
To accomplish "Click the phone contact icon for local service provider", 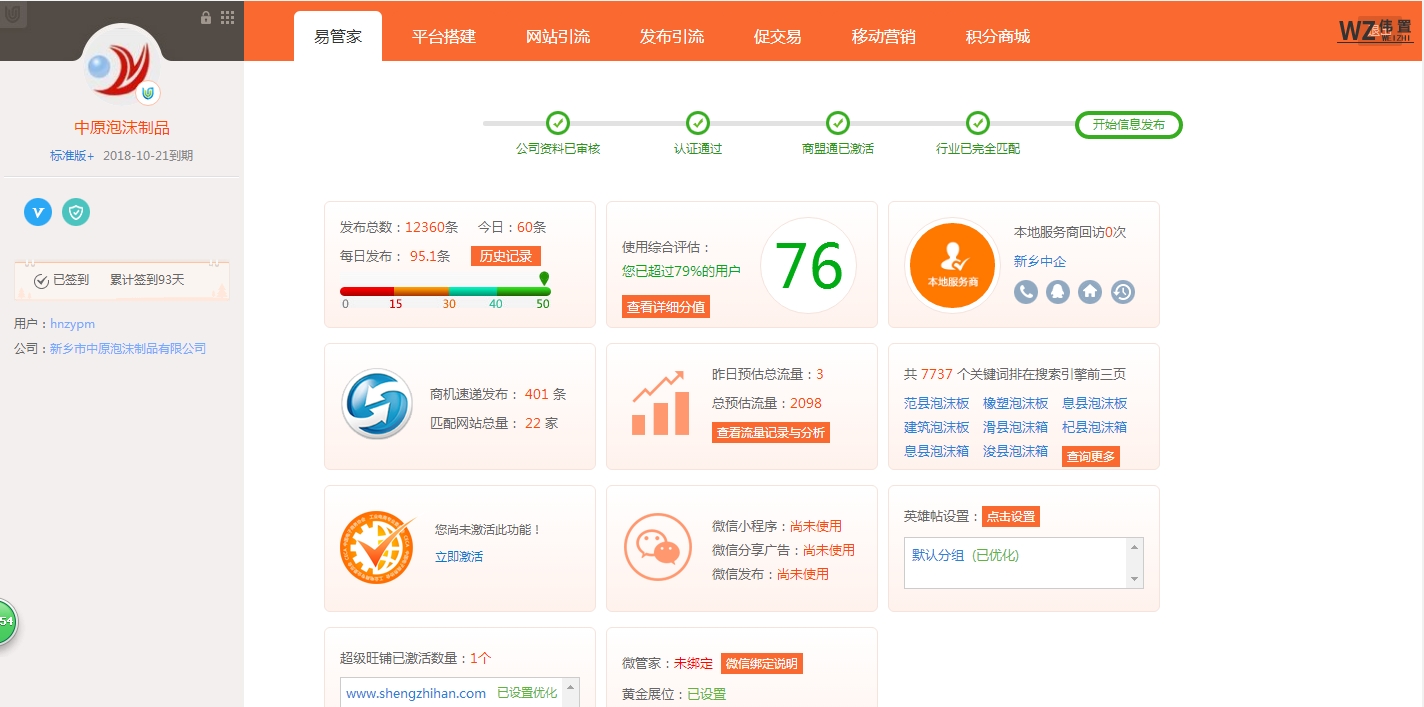I will click(x=1026, y=292).
